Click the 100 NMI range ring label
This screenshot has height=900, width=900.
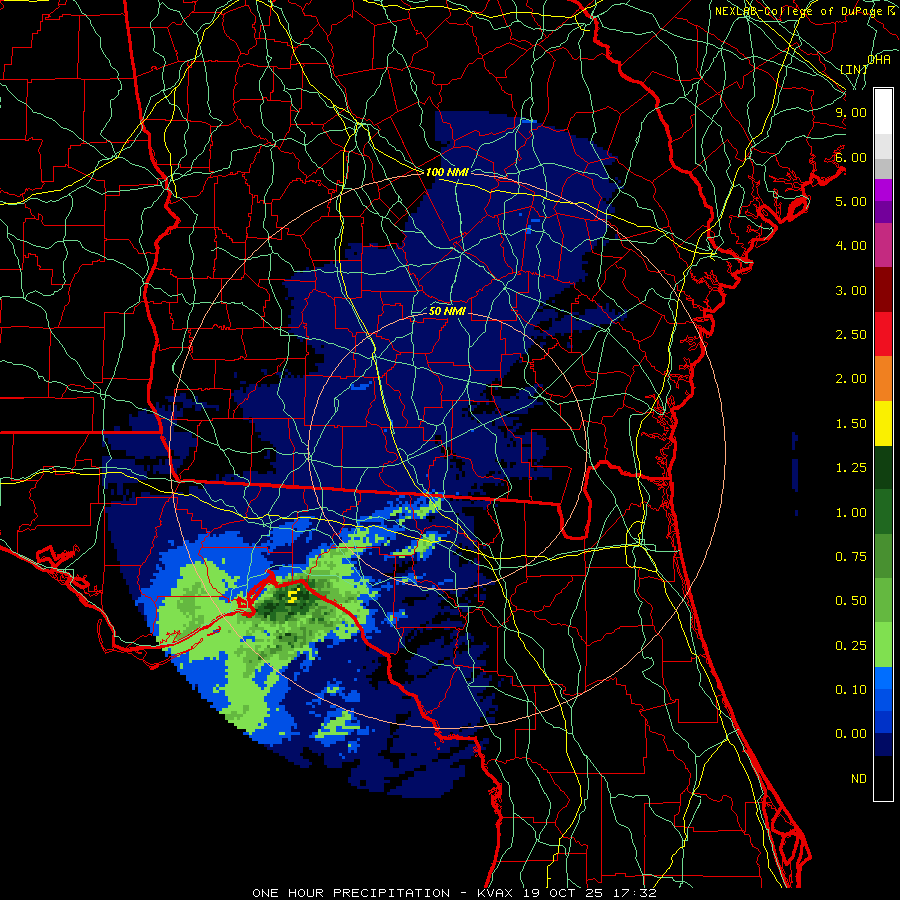pyautogui.click(x=447, y=172)
